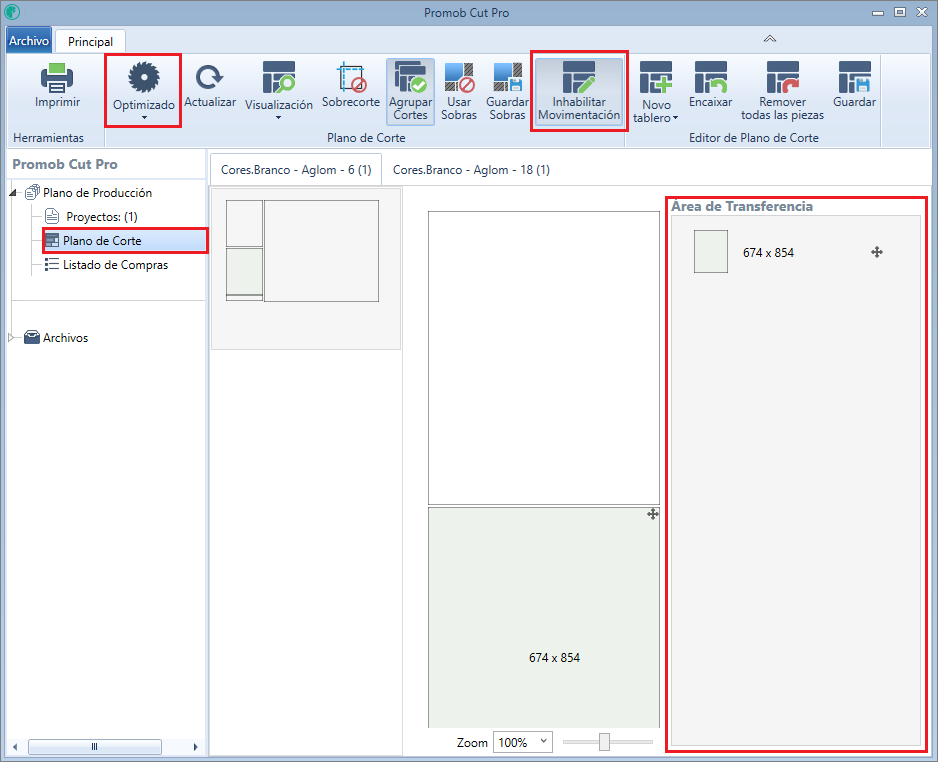The width and height of the screenshot is (938, 762).
Task: Collapse the ribbon with the chevron
Action: coord(770,39)
